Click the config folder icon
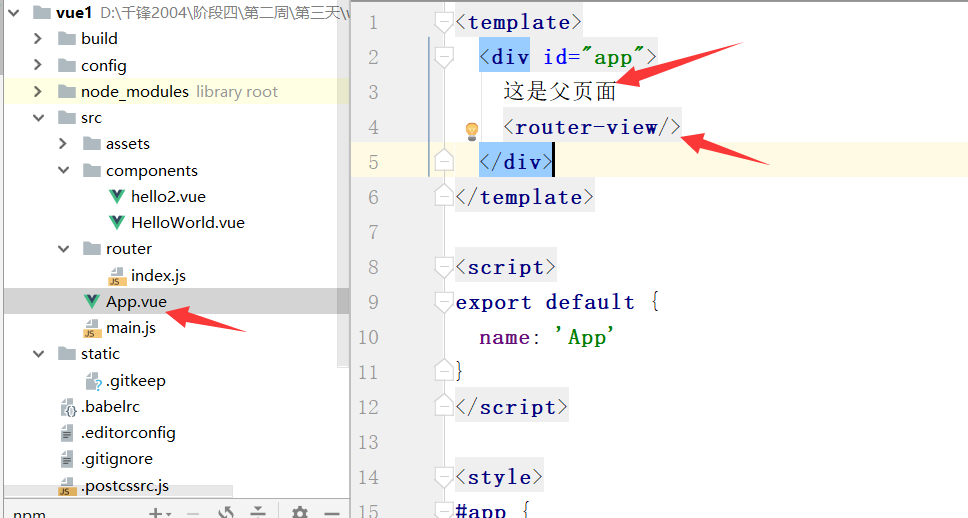968x518 pixels. click(67, 65)
